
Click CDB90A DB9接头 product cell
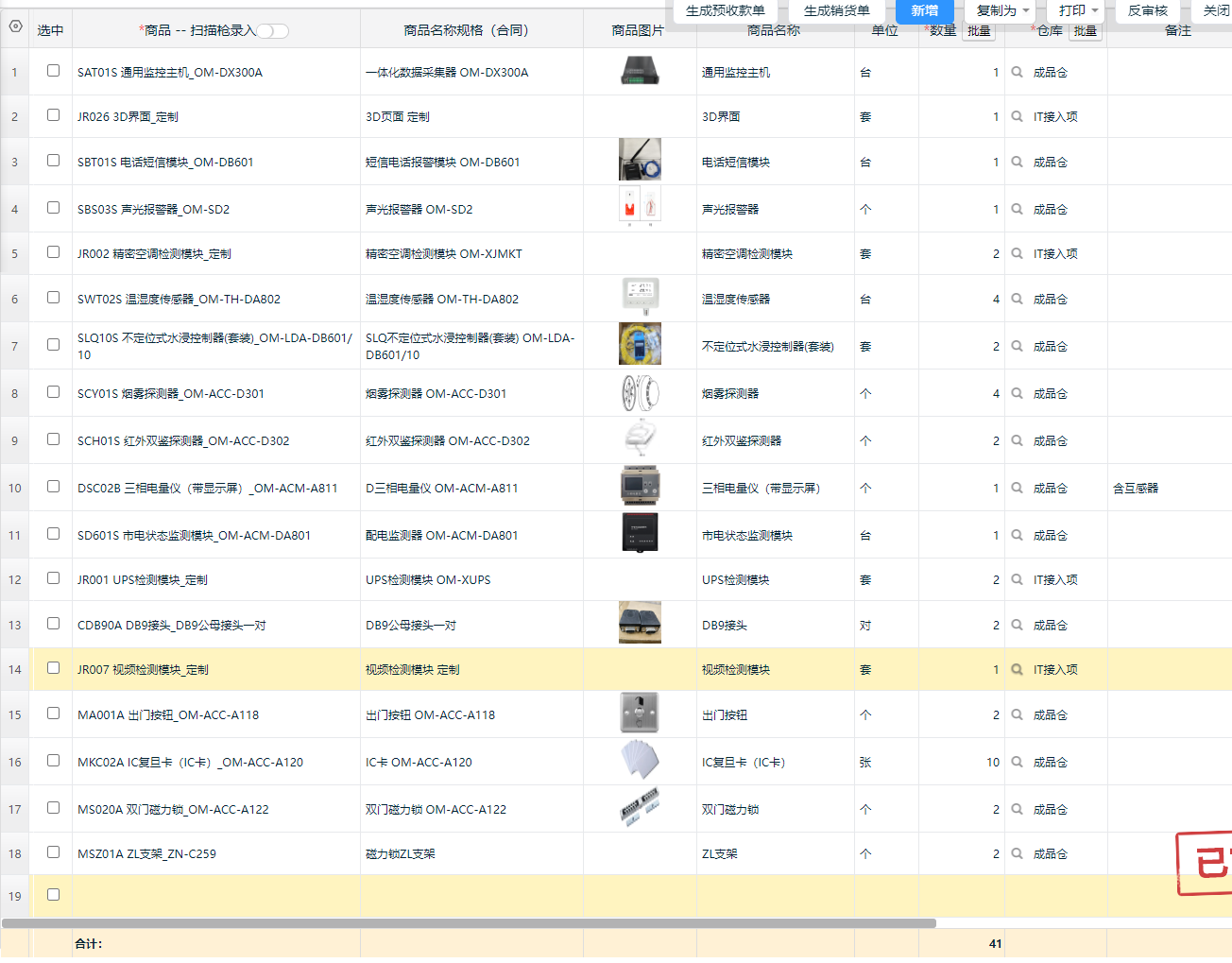[x=216, y=625]
